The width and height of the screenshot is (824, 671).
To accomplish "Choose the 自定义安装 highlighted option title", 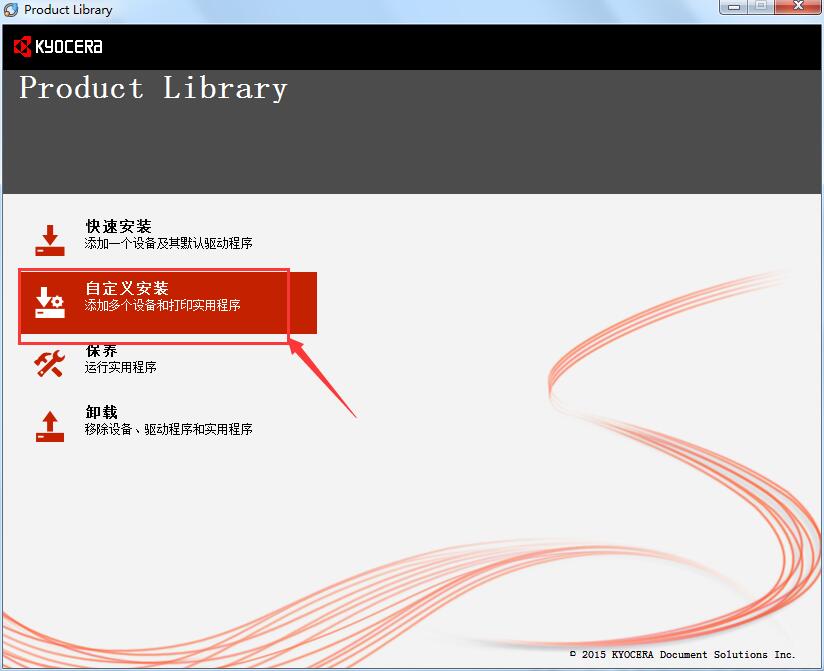I will tap(127, 289).
